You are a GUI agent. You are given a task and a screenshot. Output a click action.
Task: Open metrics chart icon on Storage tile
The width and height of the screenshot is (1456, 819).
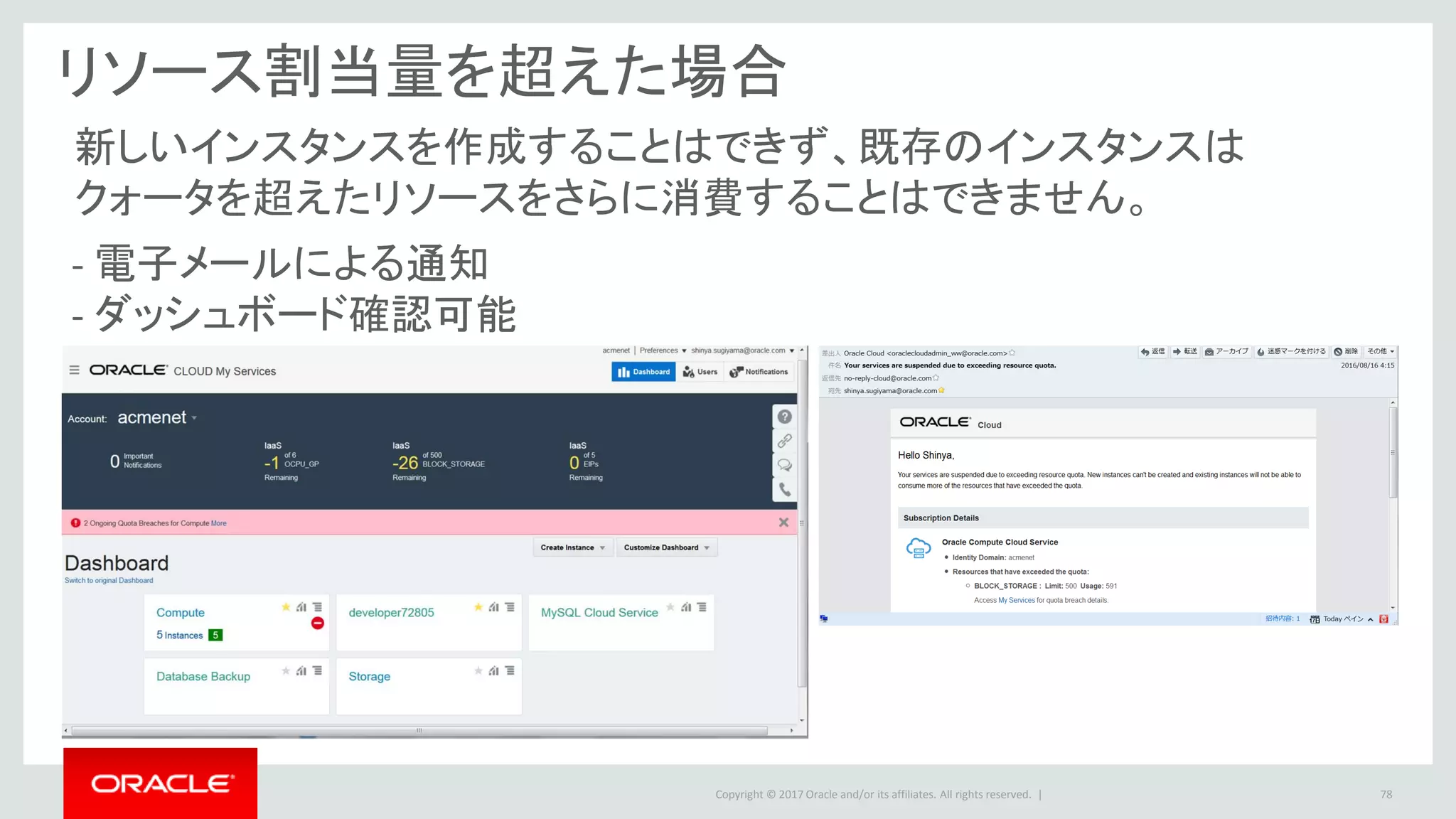(494, 670)
